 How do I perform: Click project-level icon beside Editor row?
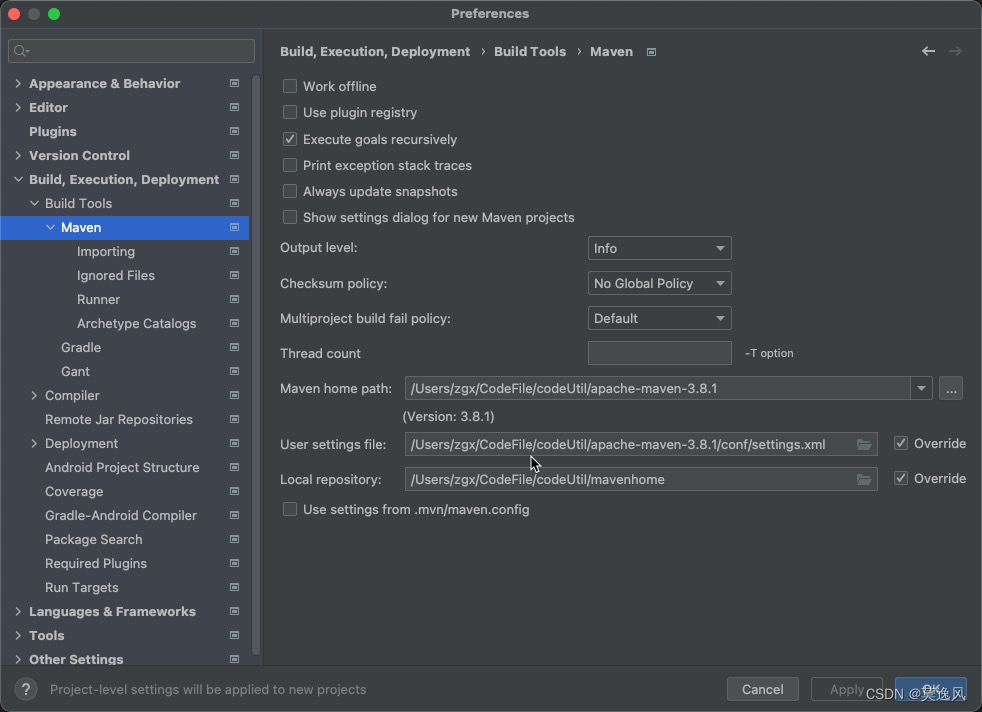(x=234, y=107)
